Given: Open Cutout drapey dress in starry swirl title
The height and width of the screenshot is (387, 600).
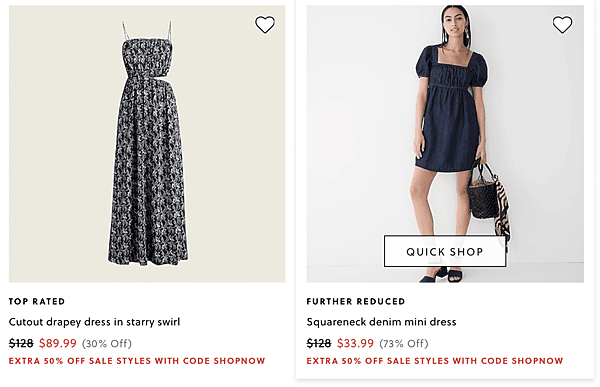Looking at the screenshot, I should click(94, 322).
